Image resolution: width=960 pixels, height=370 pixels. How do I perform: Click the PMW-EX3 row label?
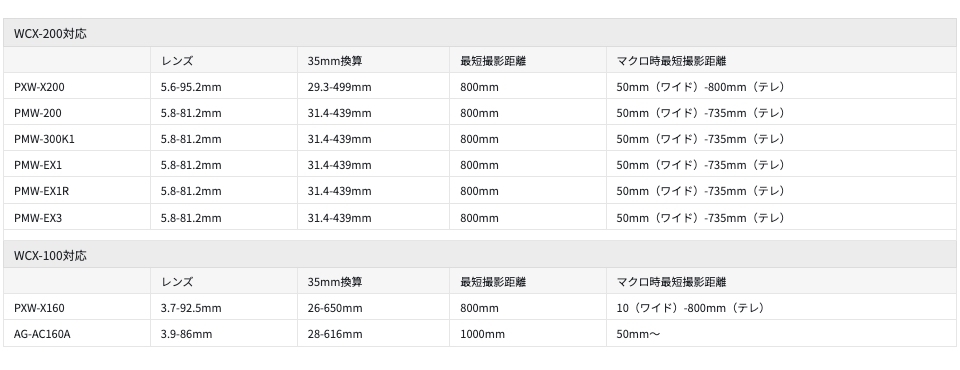[x=77, y=217]
